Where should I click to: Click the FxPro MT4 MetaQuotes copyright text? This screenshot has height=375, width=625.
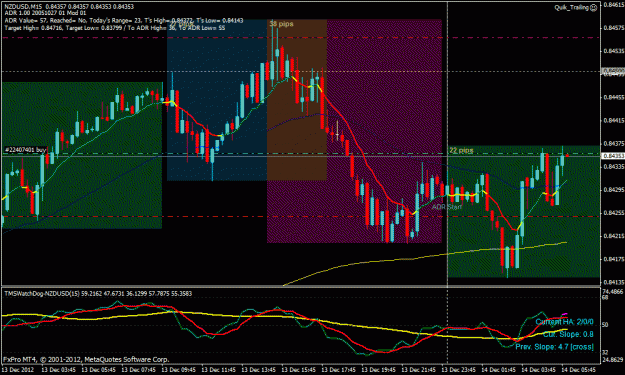click(x=86, y=359)
